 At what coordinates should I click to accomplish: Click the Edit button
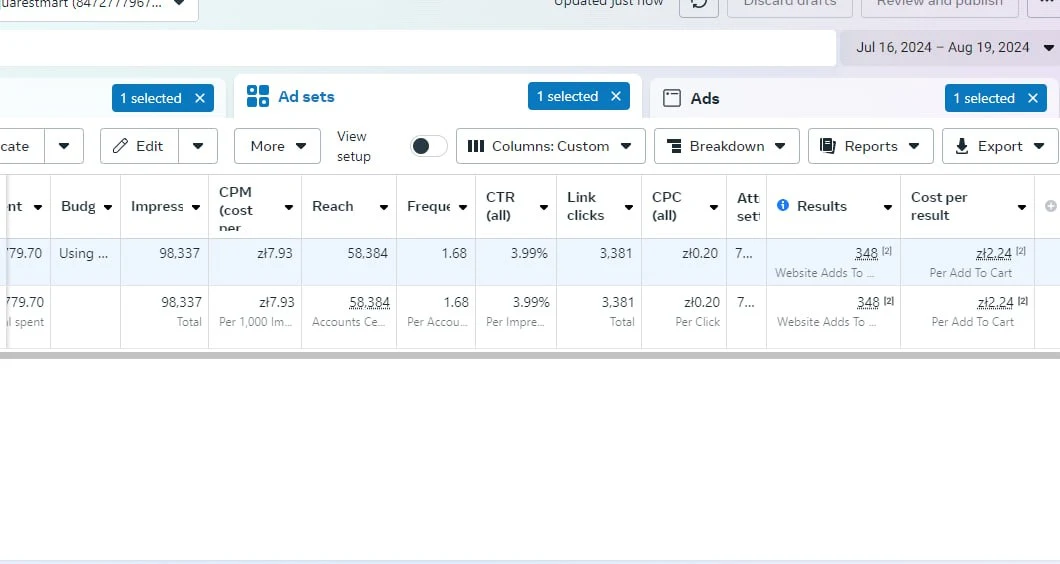[139, 146]
